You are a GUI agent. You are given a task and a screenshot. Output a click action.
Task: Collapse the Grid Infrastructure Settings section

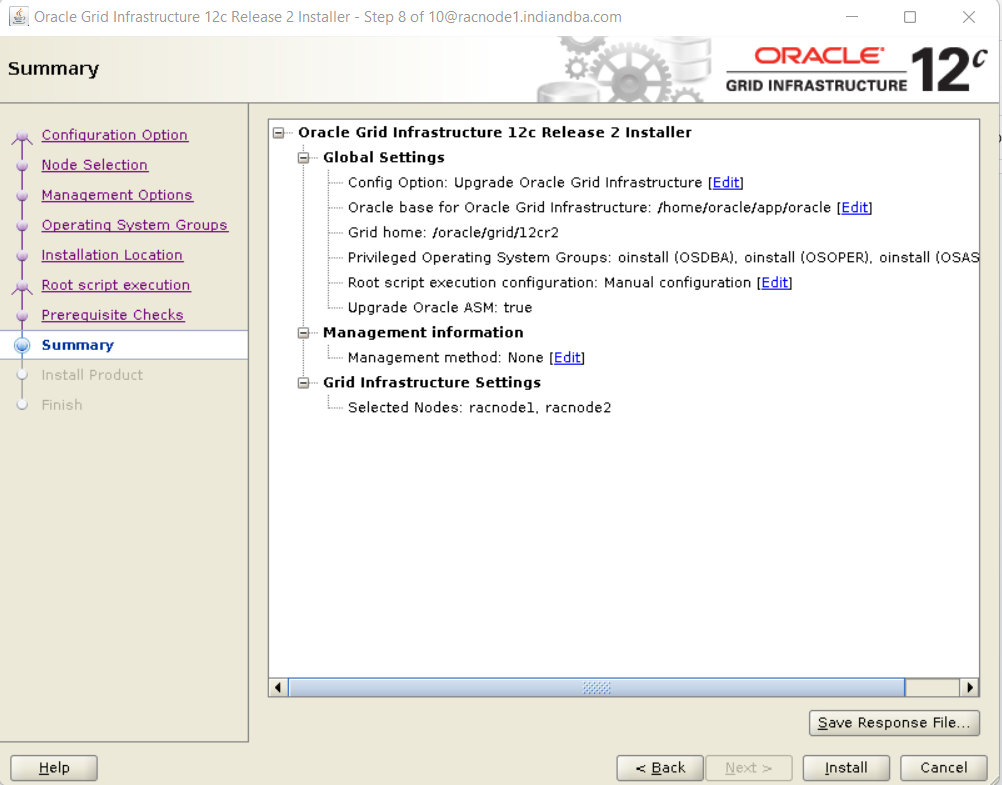[x=304, y=383]
